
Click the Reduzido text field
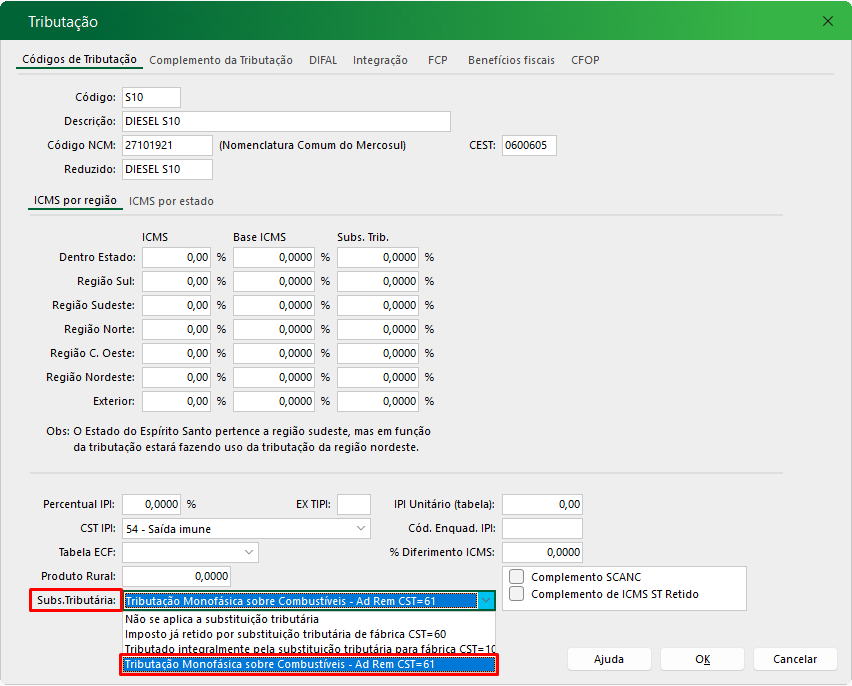[x=167, y=169]
